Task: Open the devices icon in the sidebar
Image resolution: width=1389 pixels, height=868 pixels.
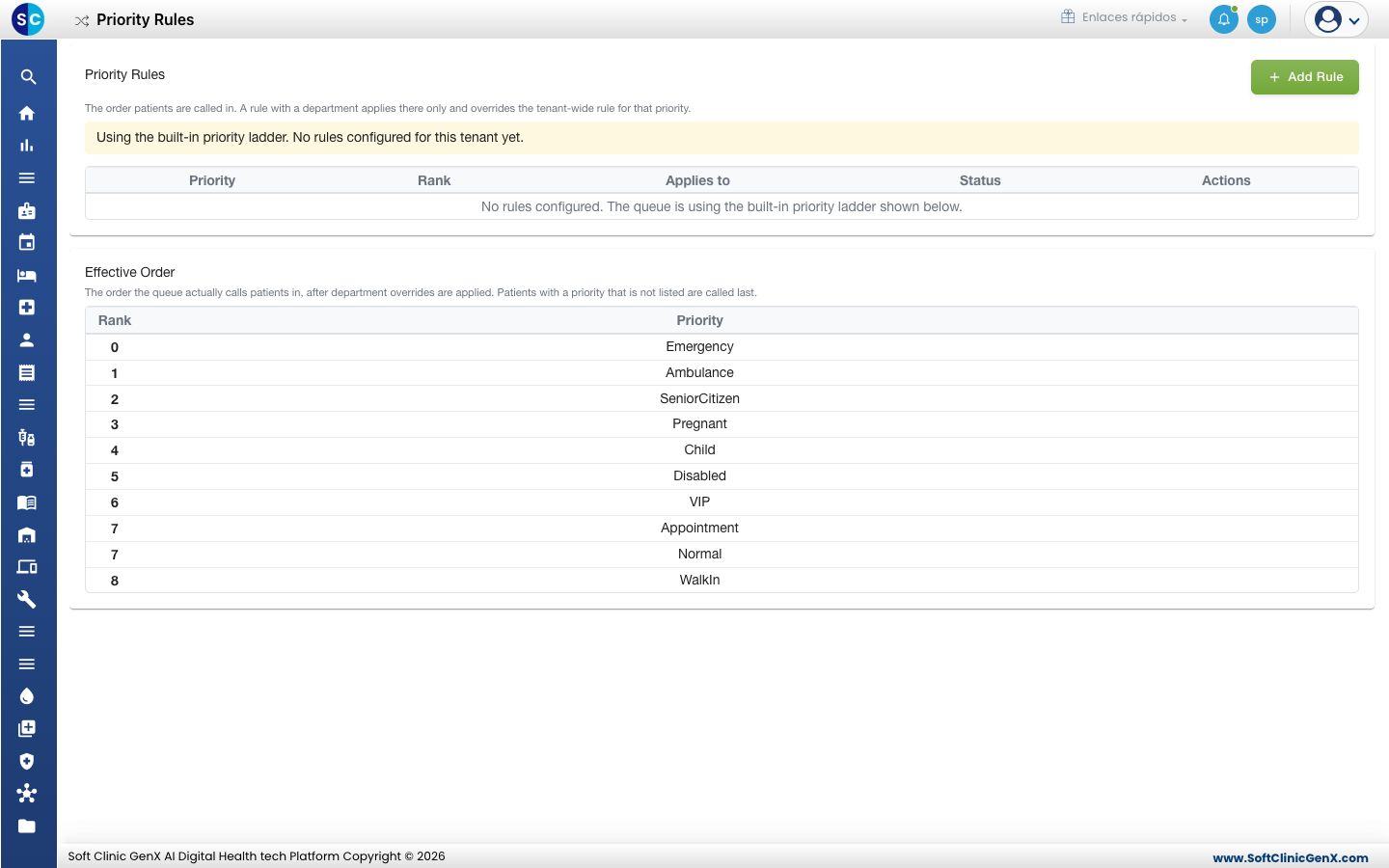Action: pyautogui.click(x=27, y=567)
